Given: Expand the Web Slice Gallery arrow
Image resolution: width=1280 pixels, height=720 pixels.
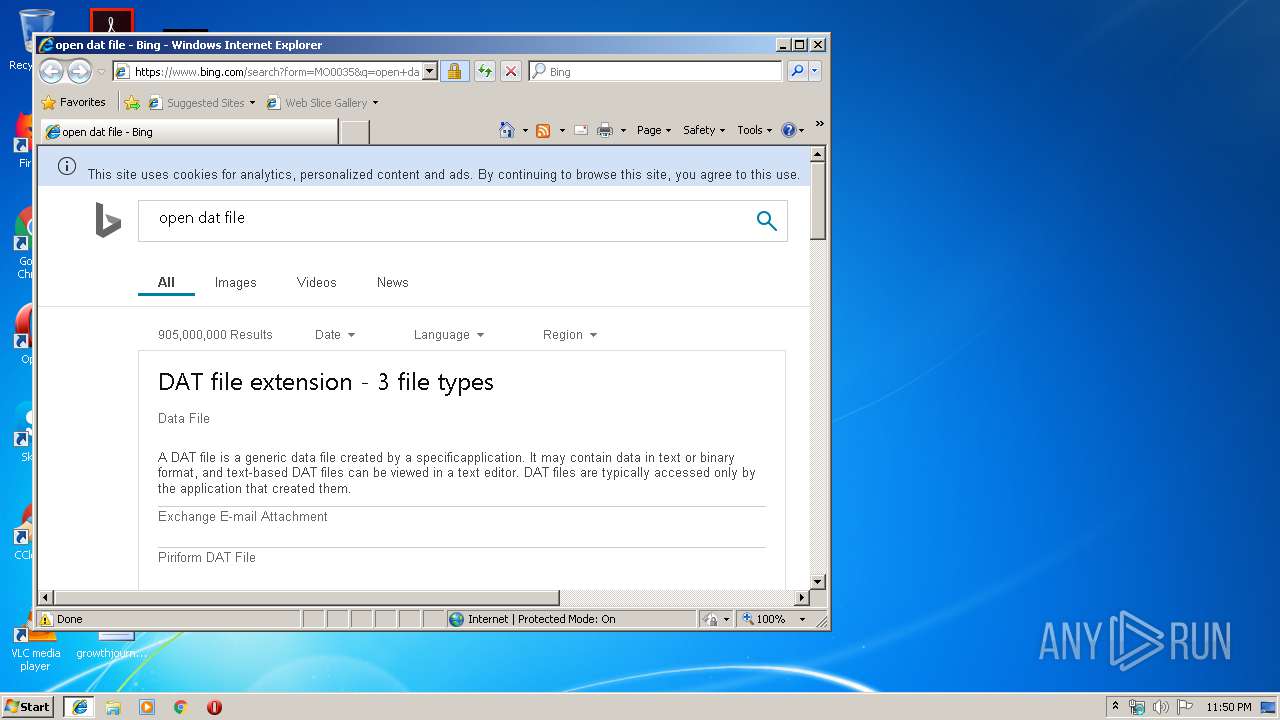Looking at the screenshot, I should [375, 103].
